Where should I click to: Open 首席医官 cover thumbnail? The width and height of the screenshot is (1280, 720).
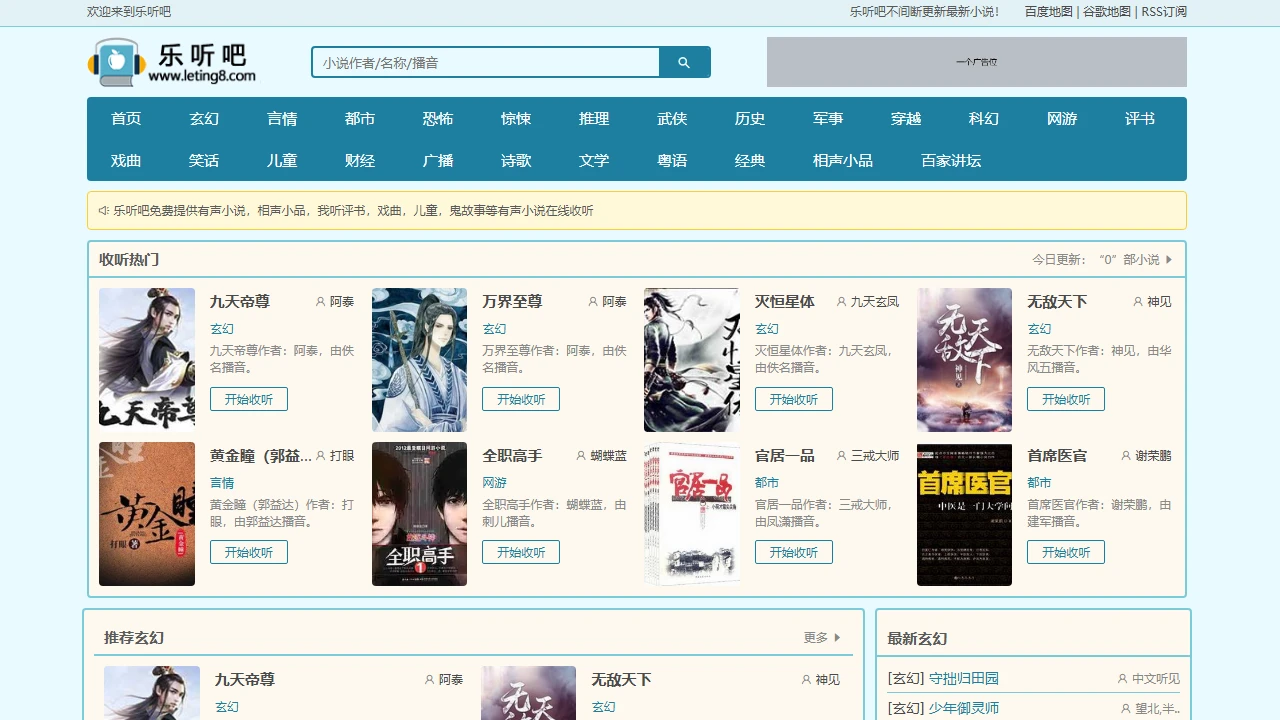[x=964, y=514]
